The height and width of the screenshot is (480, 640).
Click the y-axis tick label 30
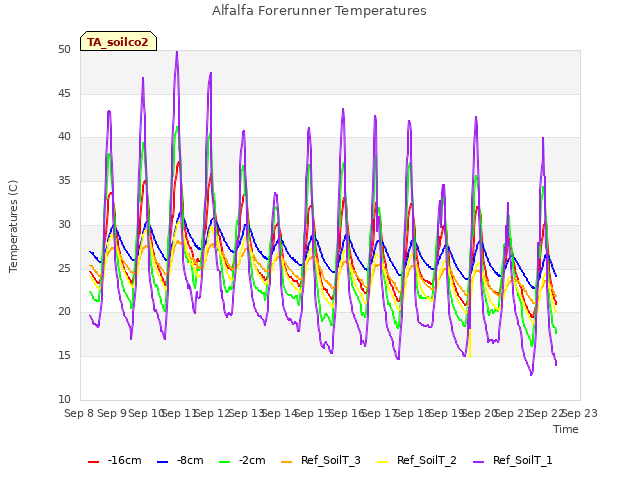click(64, 224)
